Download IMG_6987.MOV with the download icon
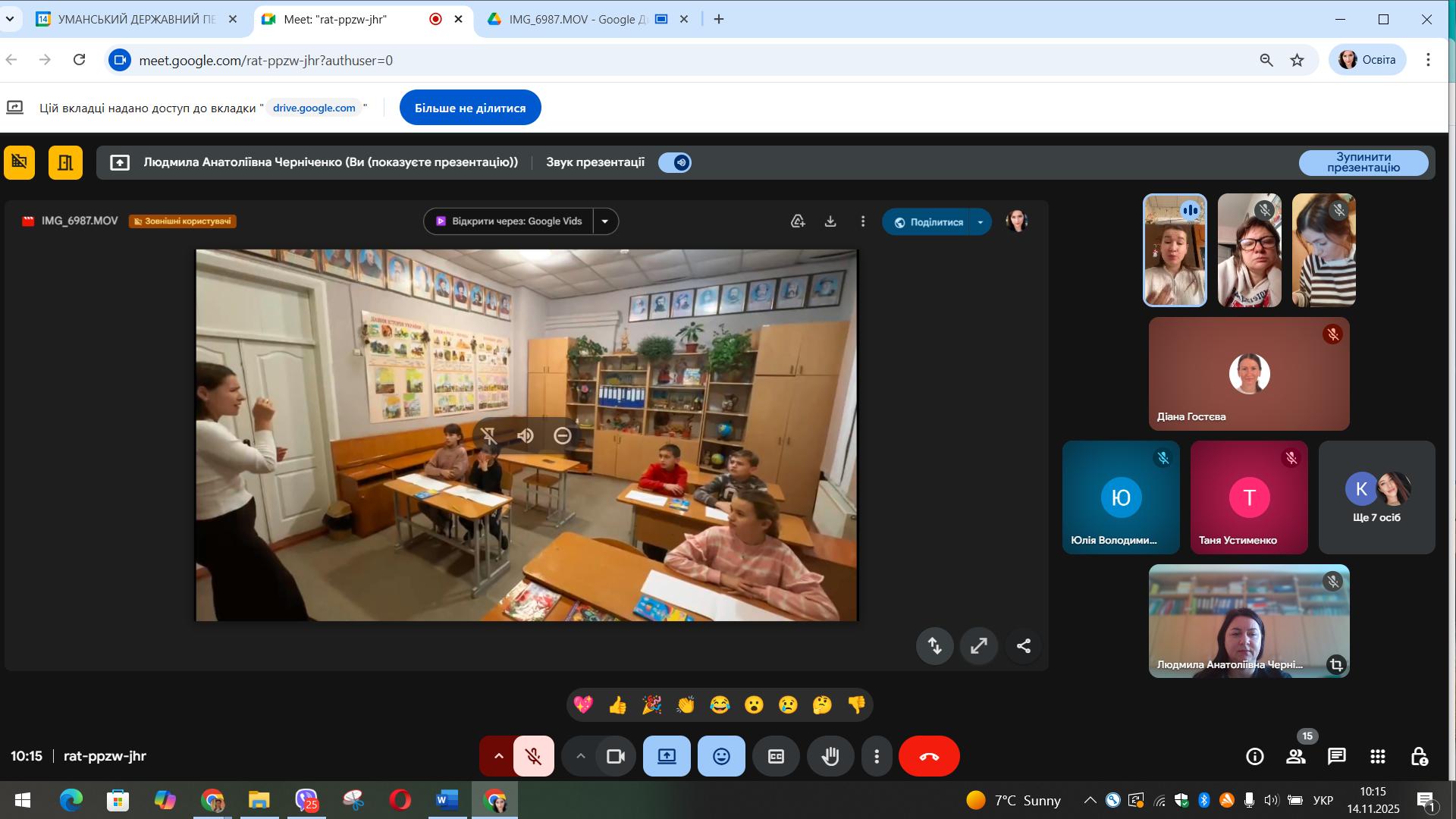 point(830,221)
